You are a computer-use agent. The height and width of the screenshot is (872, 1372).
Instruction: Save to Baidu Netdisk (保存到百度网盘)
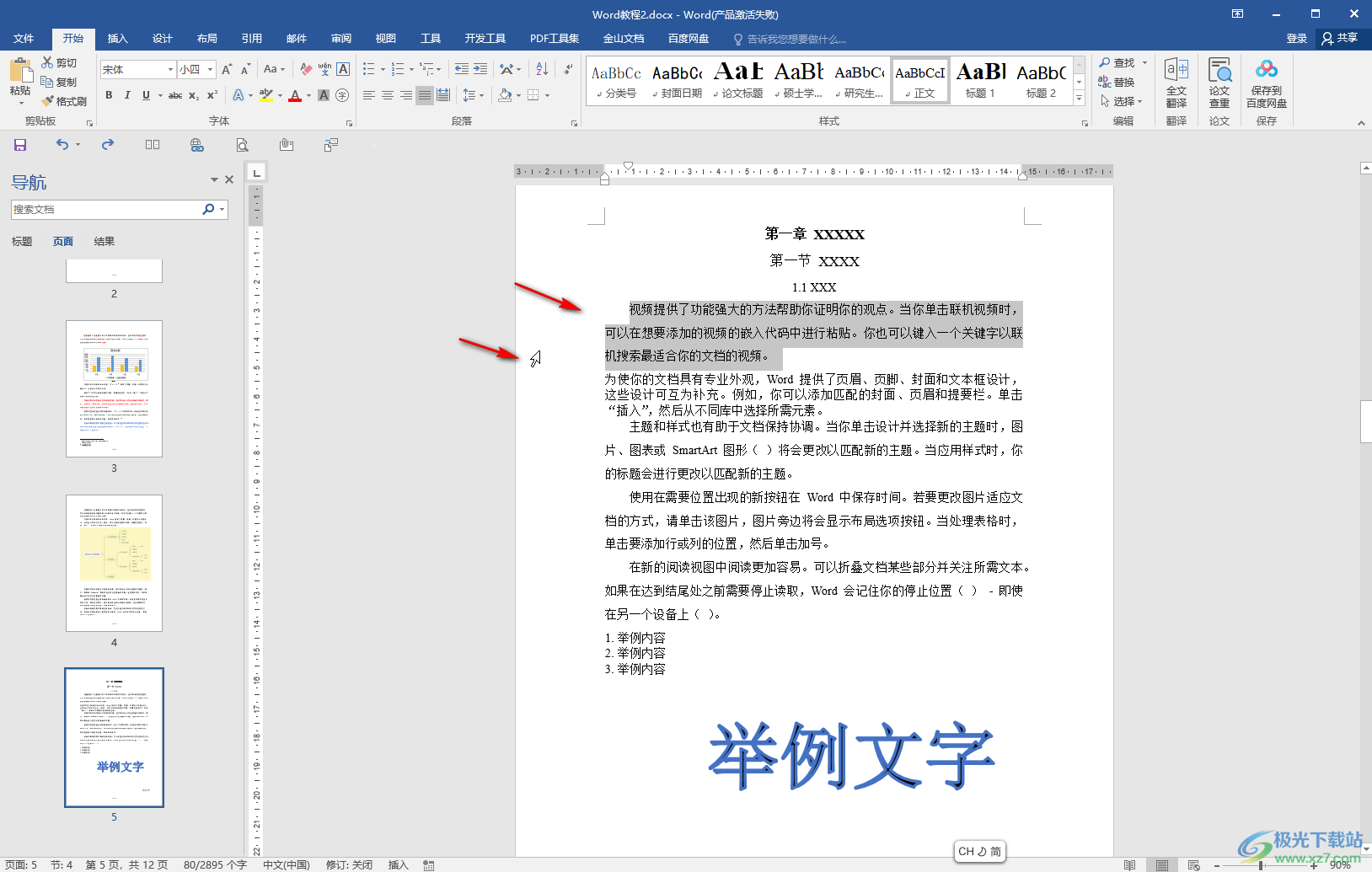(1267, 83)
